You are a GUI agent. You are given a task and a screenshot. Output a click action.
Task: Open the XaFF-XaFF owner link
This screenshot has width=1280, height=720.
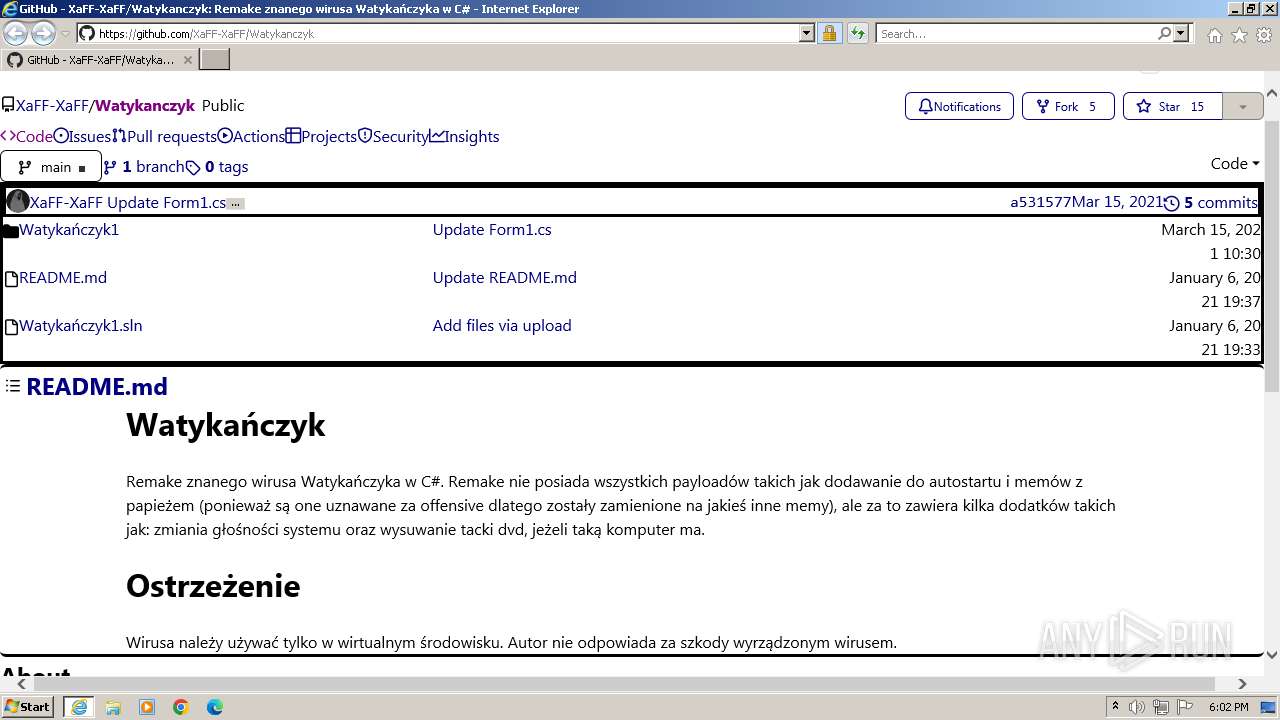tap(53, 105)
